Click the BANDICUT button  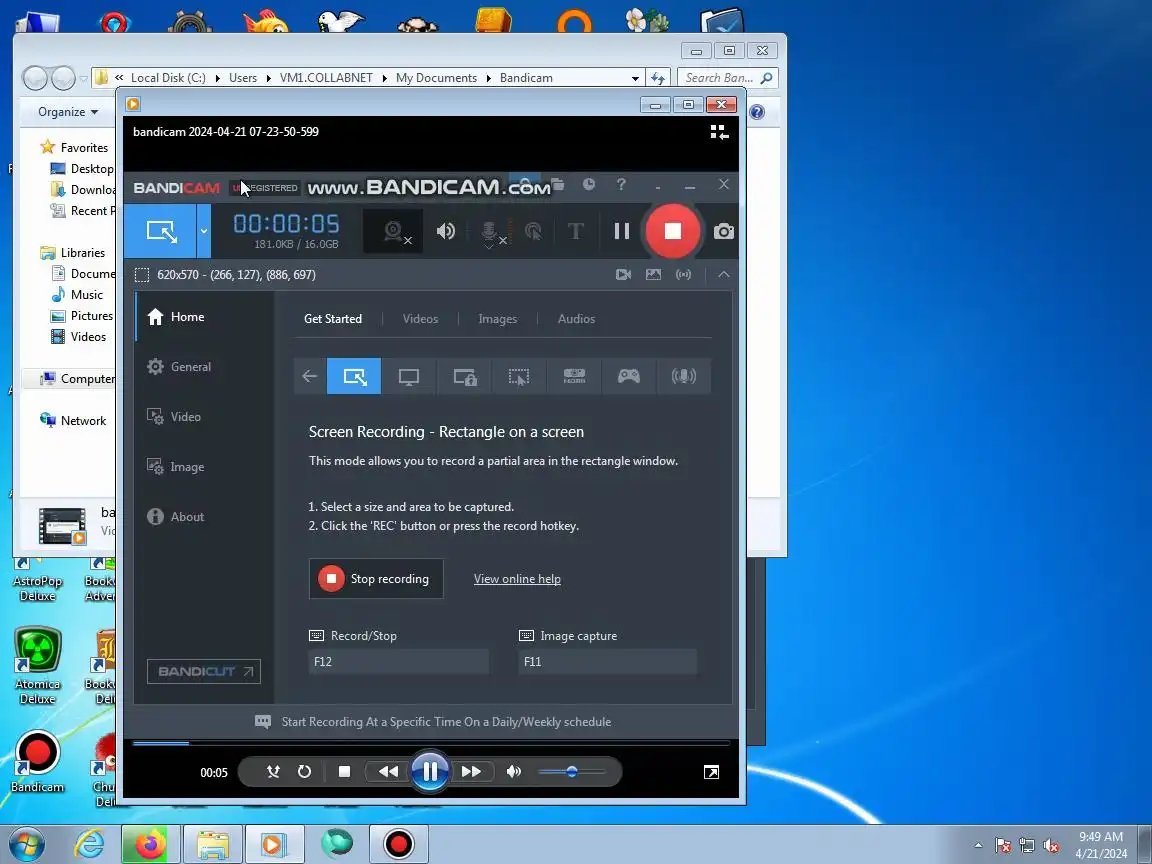[x=204, y=672]
